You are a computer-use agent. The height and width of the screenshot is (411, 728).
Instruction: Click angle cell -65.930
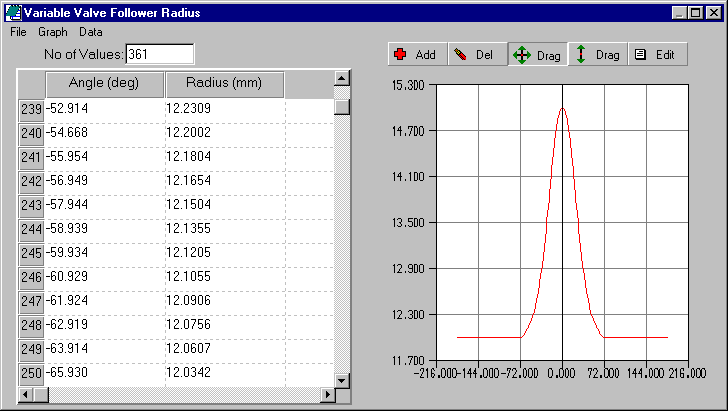pyautogui.click(x=105, y=374)
